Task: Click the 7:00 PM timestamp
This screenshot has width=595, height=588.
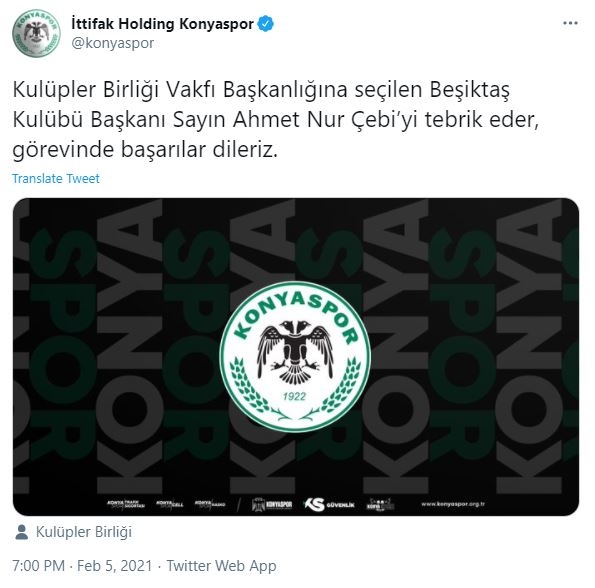Action: 38,566
